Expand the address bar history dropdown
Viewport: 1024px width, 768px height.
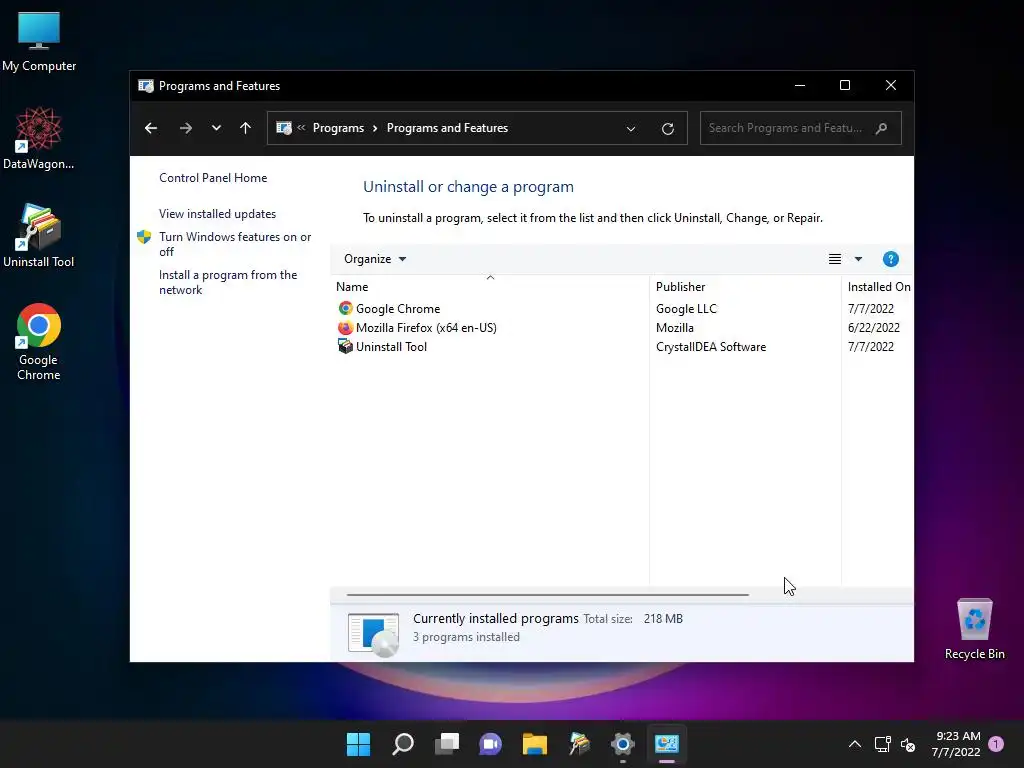[631, 129]
